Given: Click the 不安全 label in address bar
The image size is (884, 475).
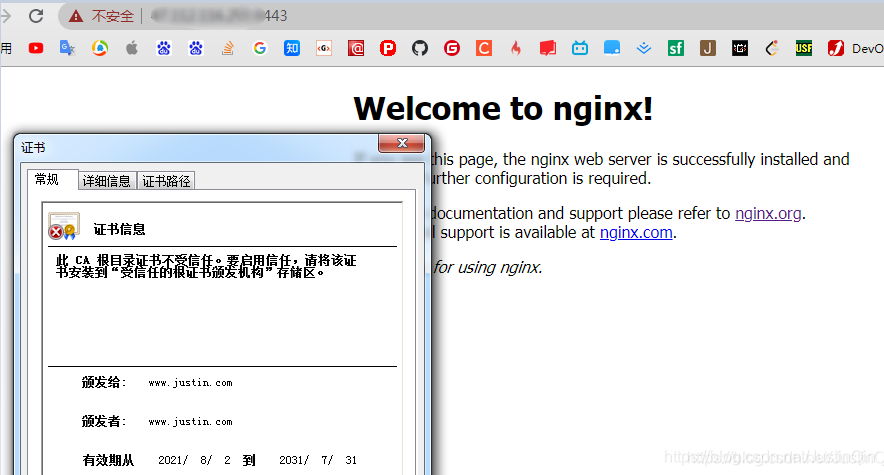Looking at the screenshot, I should point(113,16).
